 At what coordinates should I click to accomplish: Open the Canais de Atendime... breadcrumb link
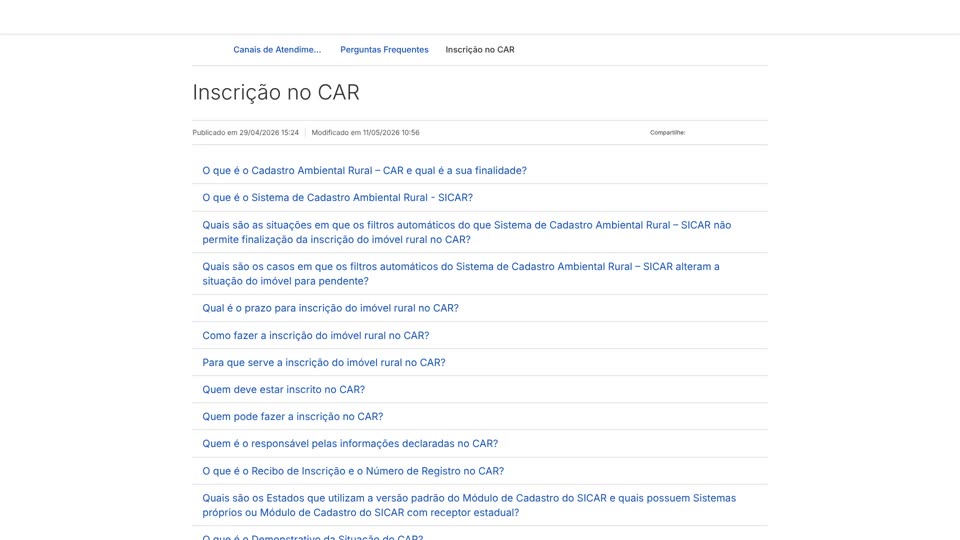tap(277, 50)
